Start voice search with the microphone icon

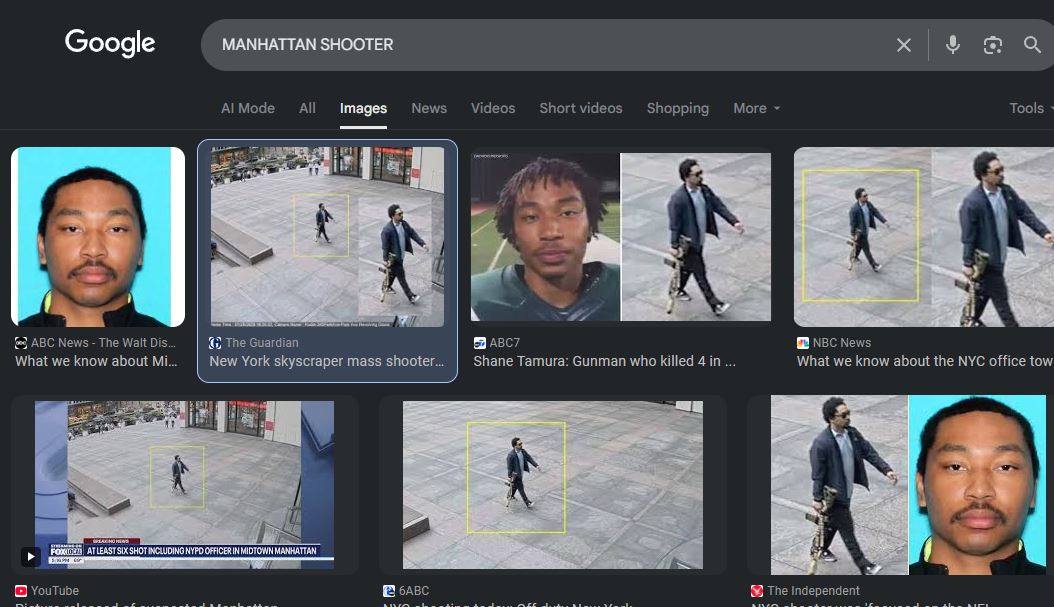pyautogui.click(x=952, y=45)
